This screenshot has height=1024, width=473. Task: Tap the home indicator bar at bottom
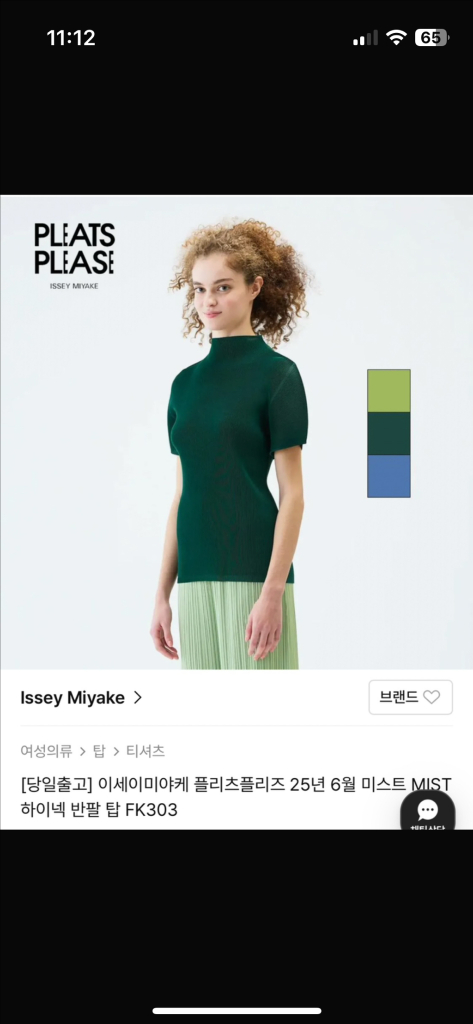[236, 1011]
